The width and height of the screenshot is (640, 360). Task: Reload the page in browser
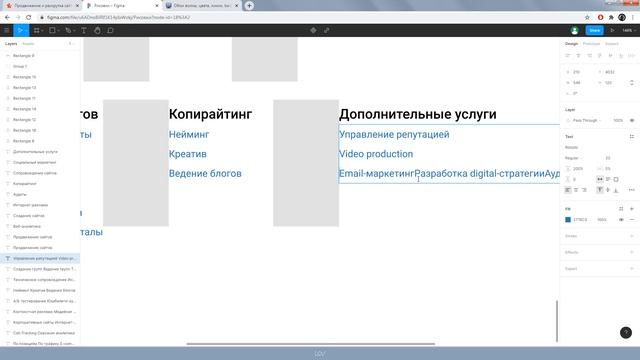29,17
